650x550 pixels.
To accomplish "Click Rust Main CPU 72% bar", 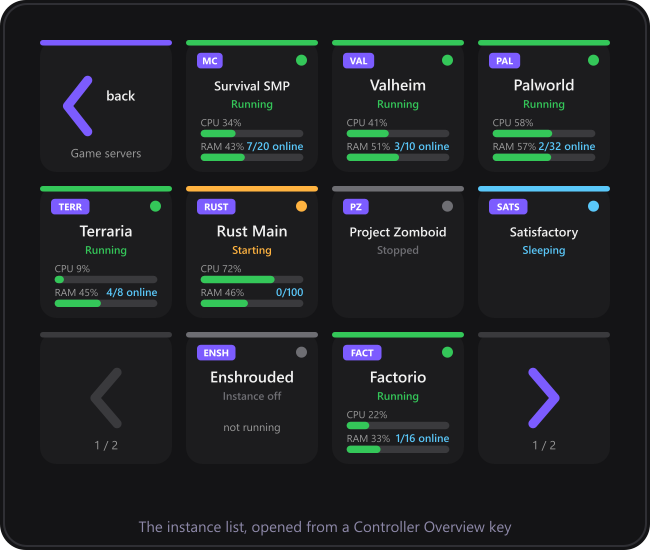I will tap(252, 279).
